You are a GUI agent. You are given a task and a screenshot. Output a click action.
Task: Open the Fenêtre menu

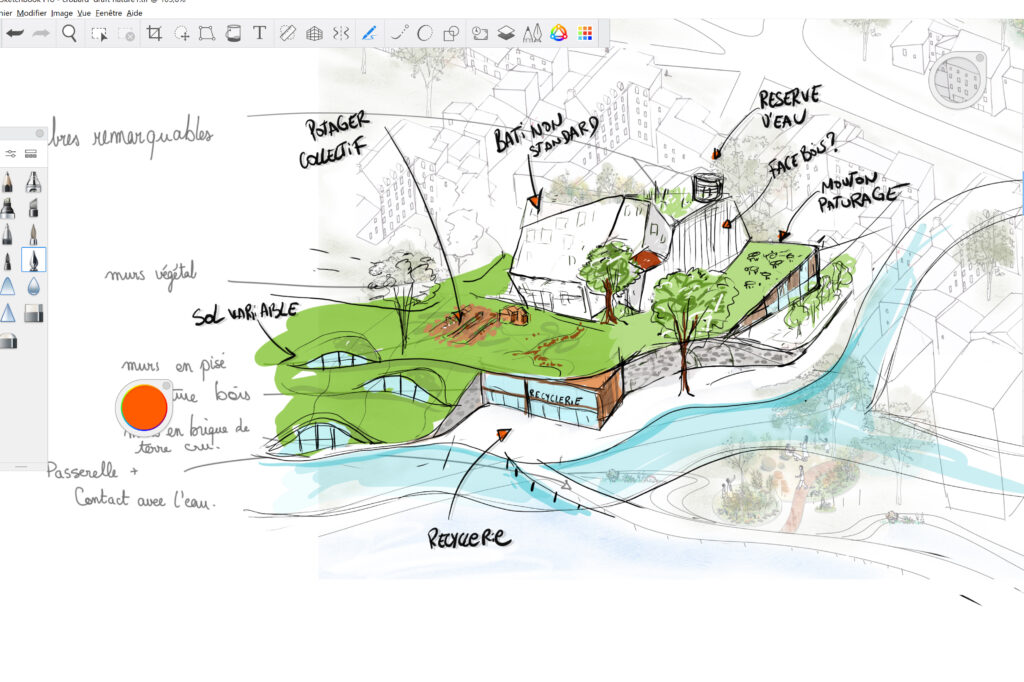[x=108, y=12]
